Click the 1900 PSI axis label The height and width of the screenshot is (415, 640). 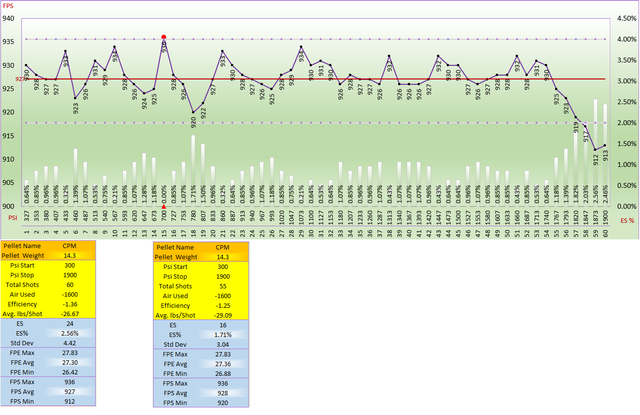click(x=605, y=215)
